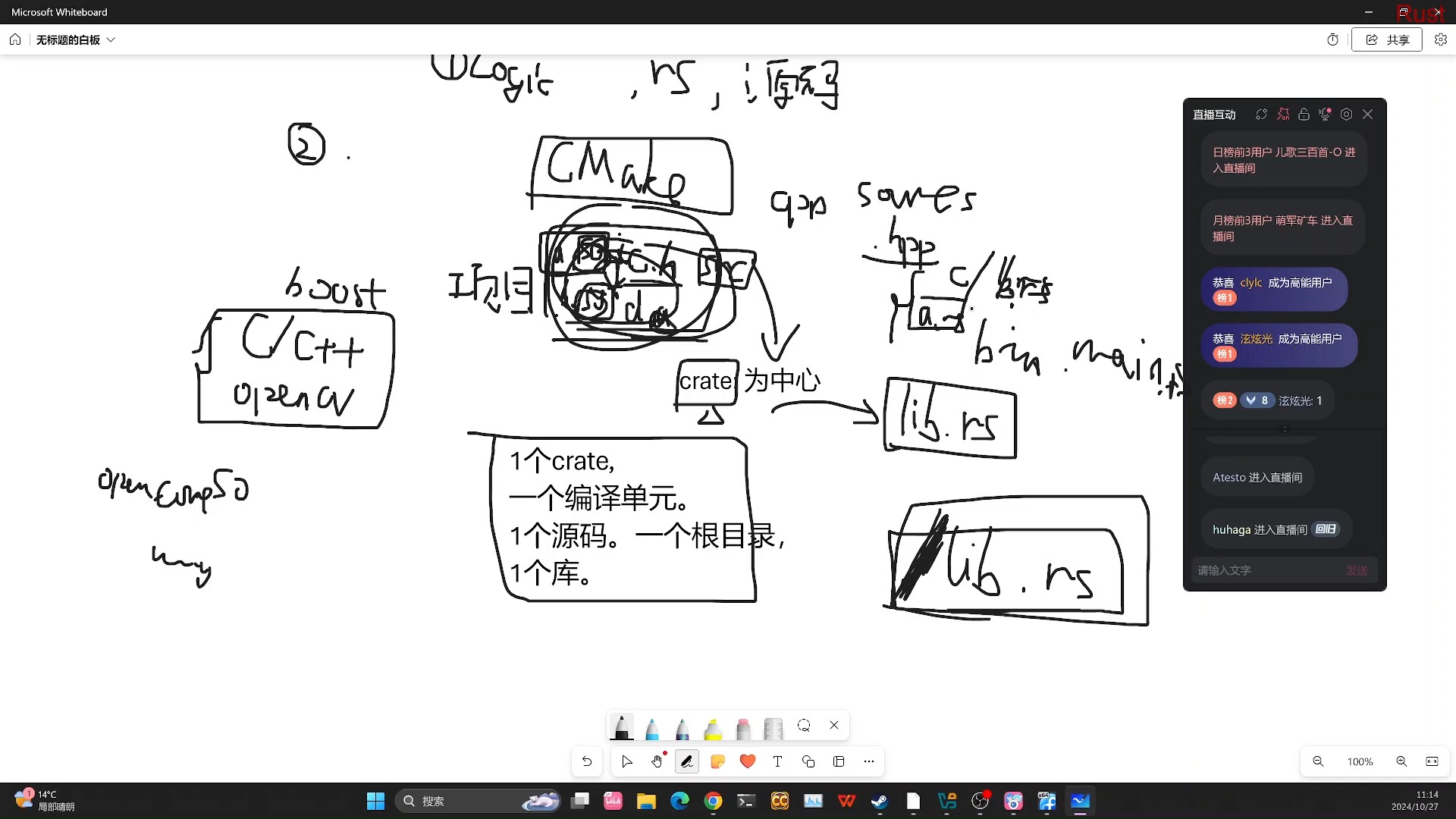This screenshot has width=1456, height=819.
Task: Toggle the lock in 直播互动 panel
Action: 1304,115
